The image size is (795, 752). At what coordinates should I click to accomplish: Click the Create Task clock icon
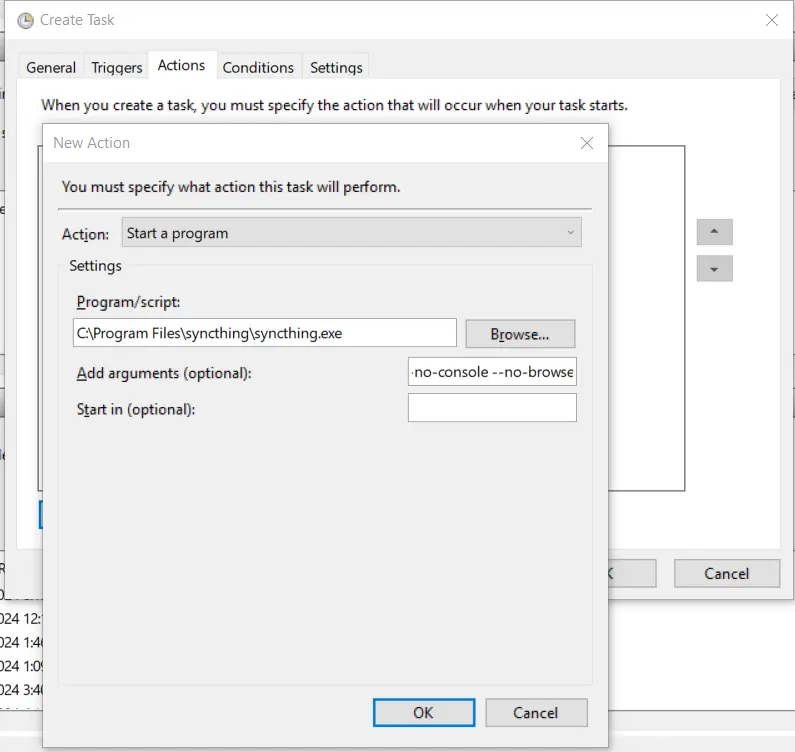(x=25, y=20)
